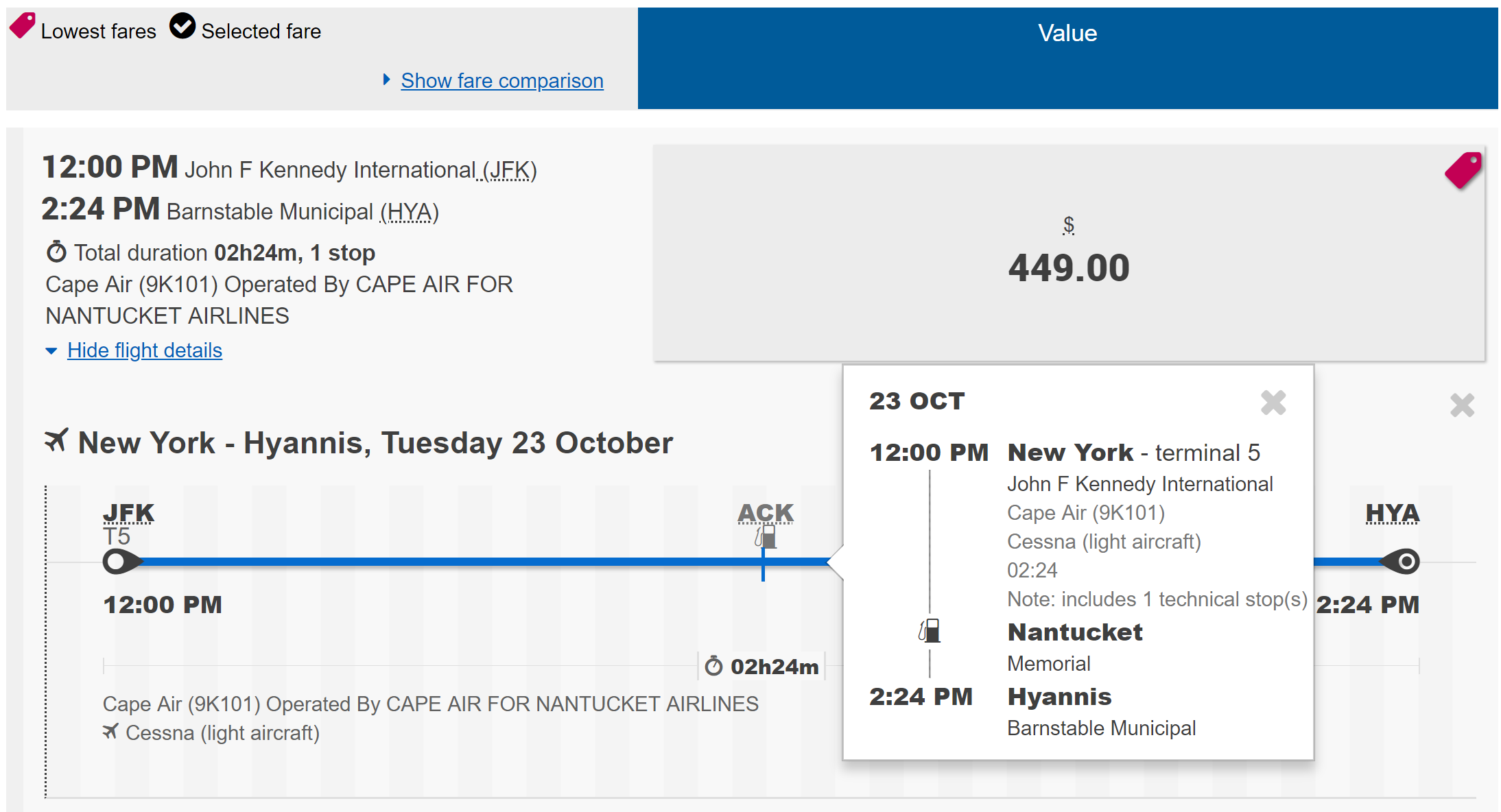The image size is (1501, 812).
Task: Click the pink lowest fare tag on price
Action: pos(1463,169)
